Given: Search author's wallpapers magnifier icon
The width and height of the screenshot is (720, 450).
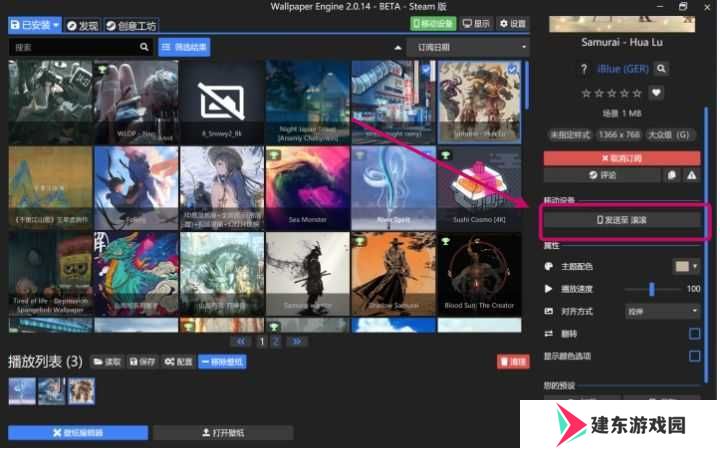Looking at the screenshot, I should (x=661, y=69).
